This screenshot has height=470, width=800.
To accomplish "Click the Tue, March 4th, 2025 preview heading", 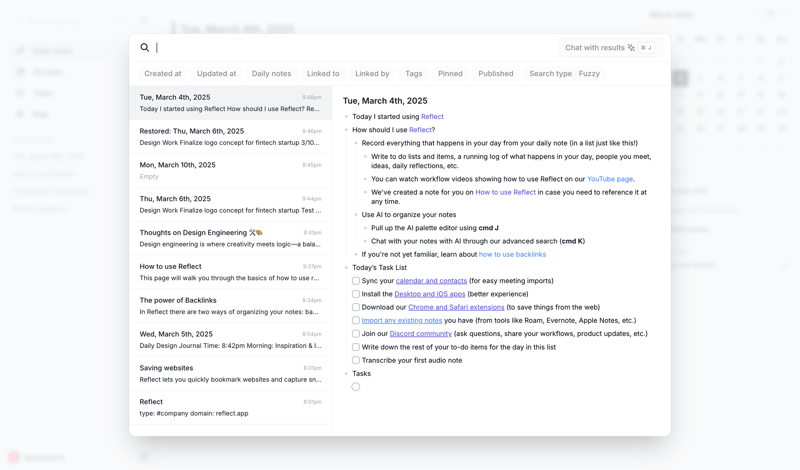I will 385,101.
